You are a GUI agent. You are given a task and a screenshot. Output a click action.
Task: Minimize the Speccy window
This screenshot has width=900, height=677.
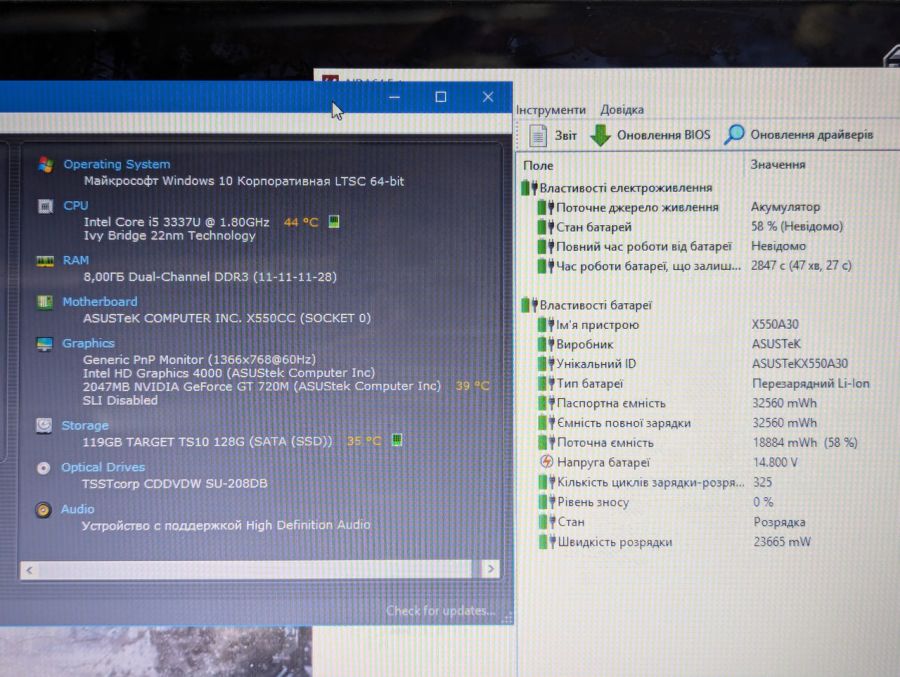tap(394, 97)
